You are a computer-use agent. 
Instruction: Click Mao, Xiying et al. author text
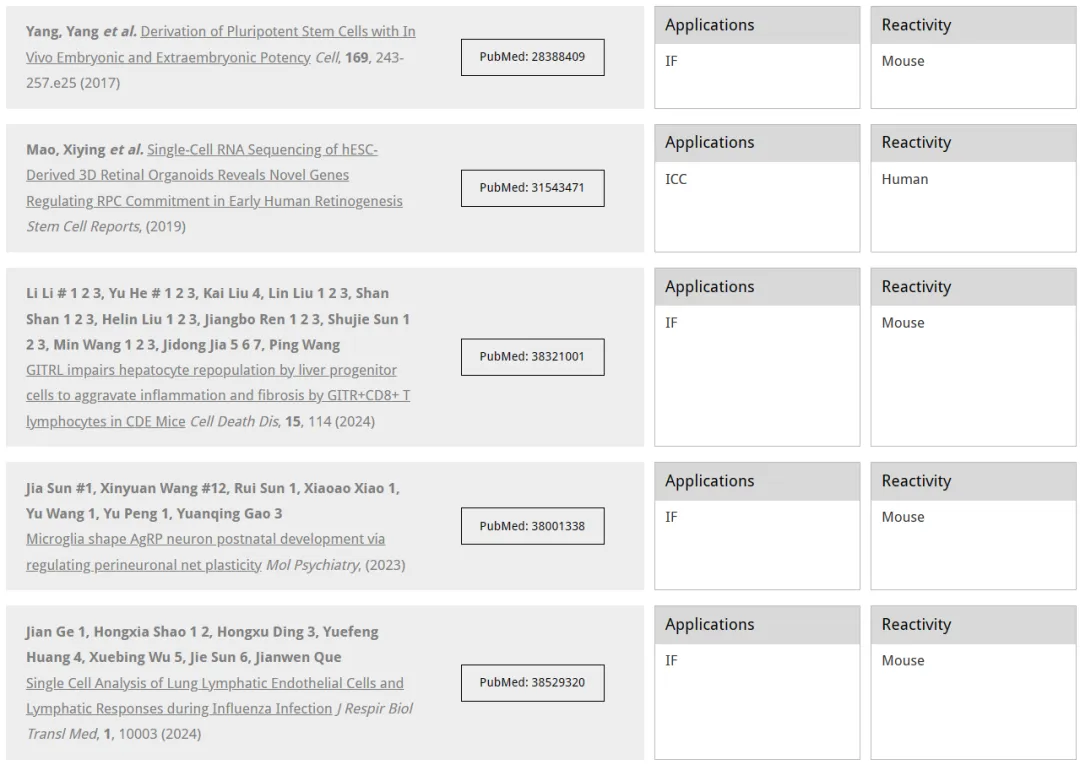[x=85, y=150]
